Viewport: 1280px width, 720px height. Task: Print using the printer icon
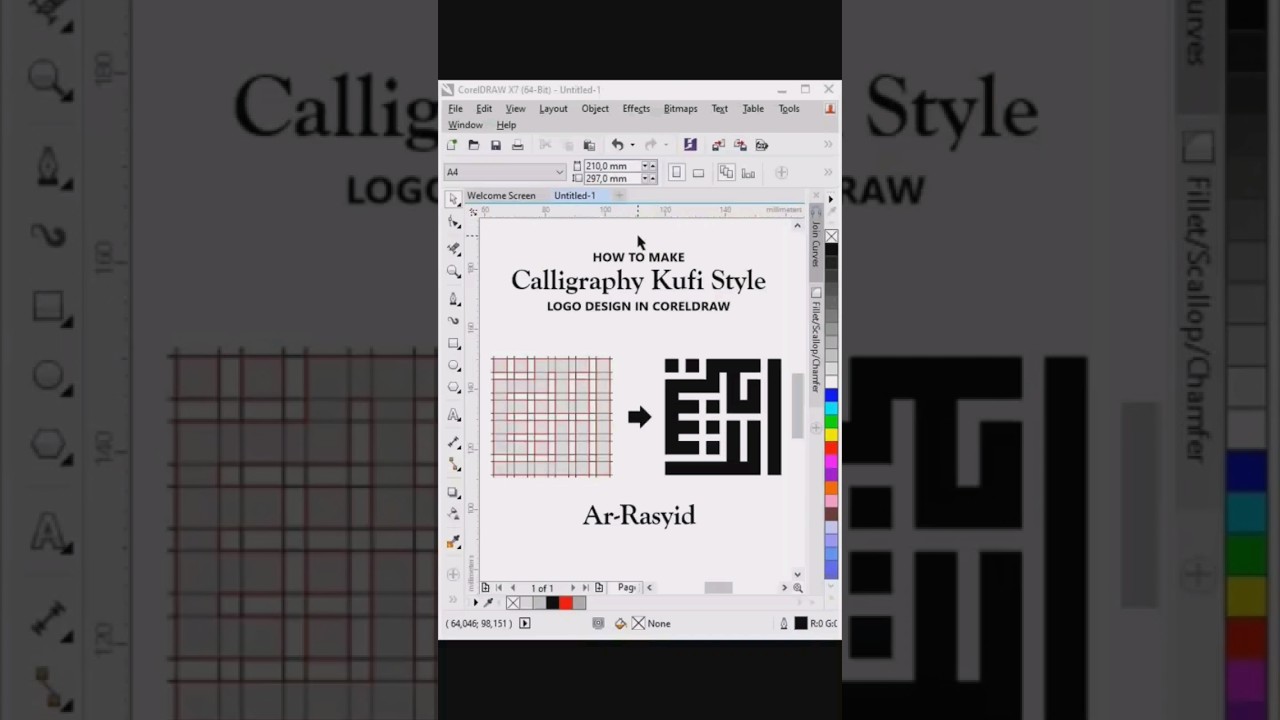point(518,145)
